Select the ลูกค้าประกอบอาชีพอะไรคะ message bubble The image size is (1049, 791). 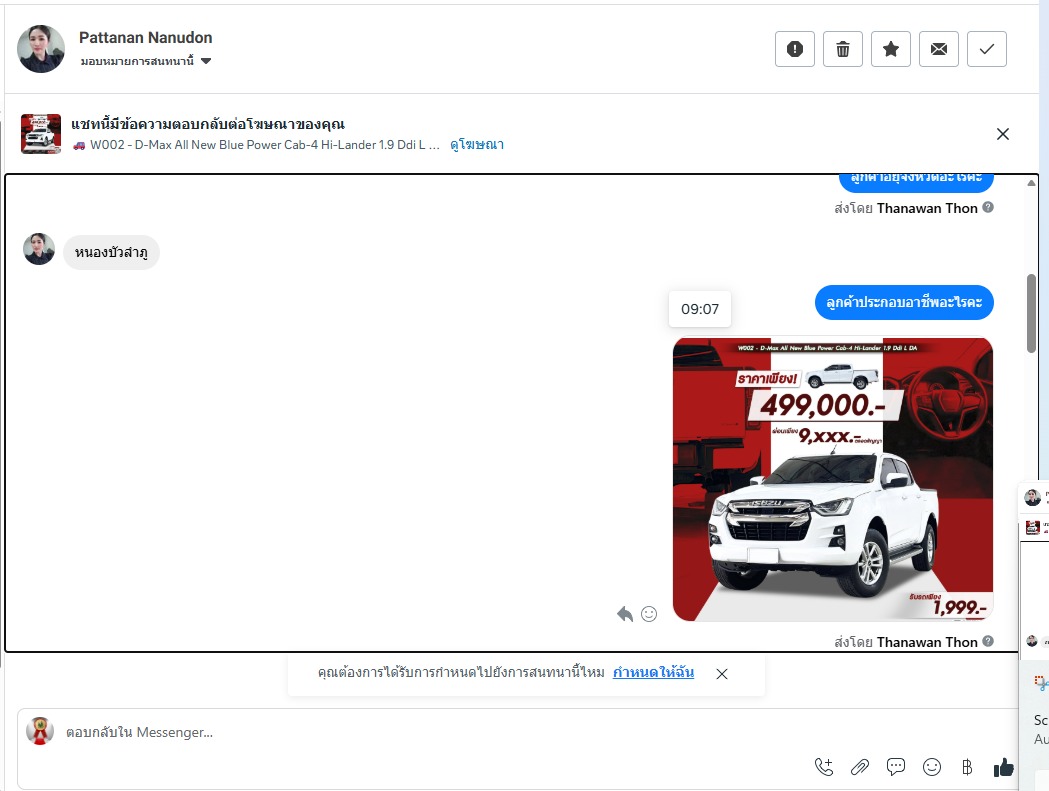pos(904,302)
